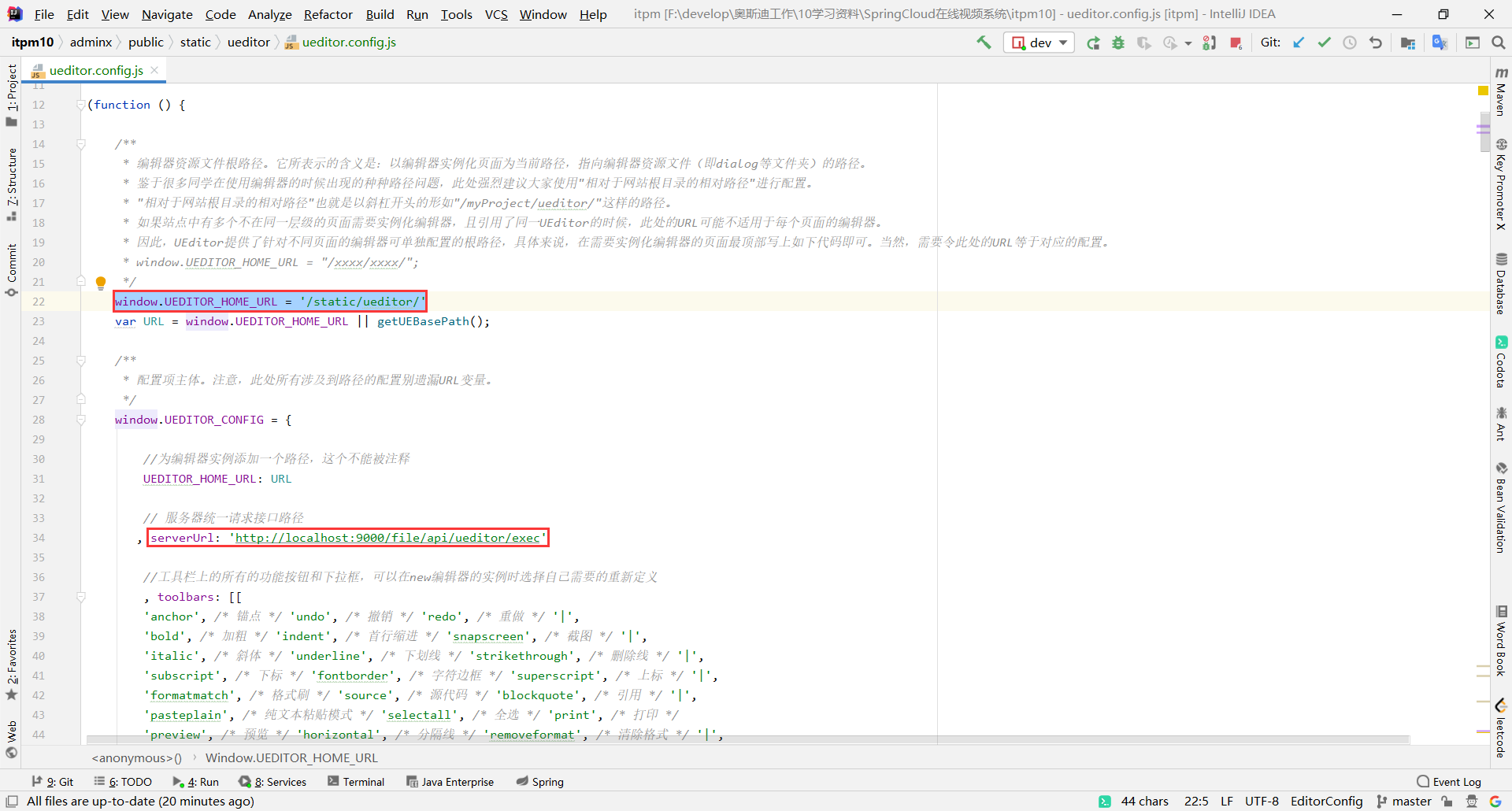Viewport: 1512px width, 811px height.
Task: Run with coverage icon
Action: point(1144,43)
